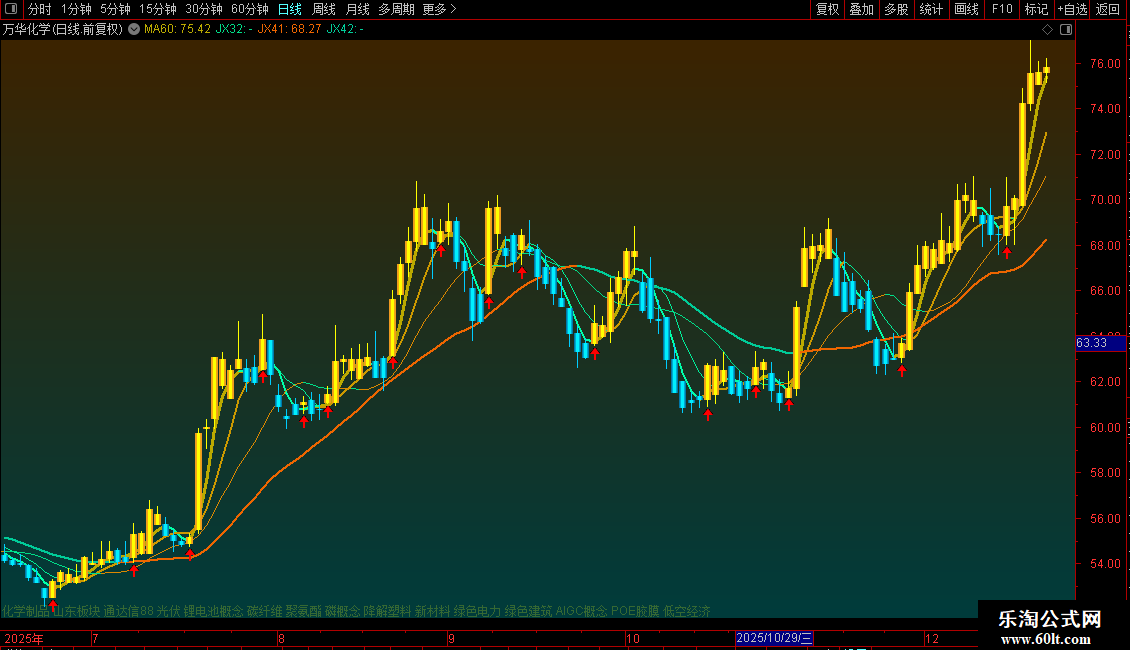Click the 降解塑料 concept tag
The image size is (1130, 650).
pyautogui.click(x=387, y=611)
